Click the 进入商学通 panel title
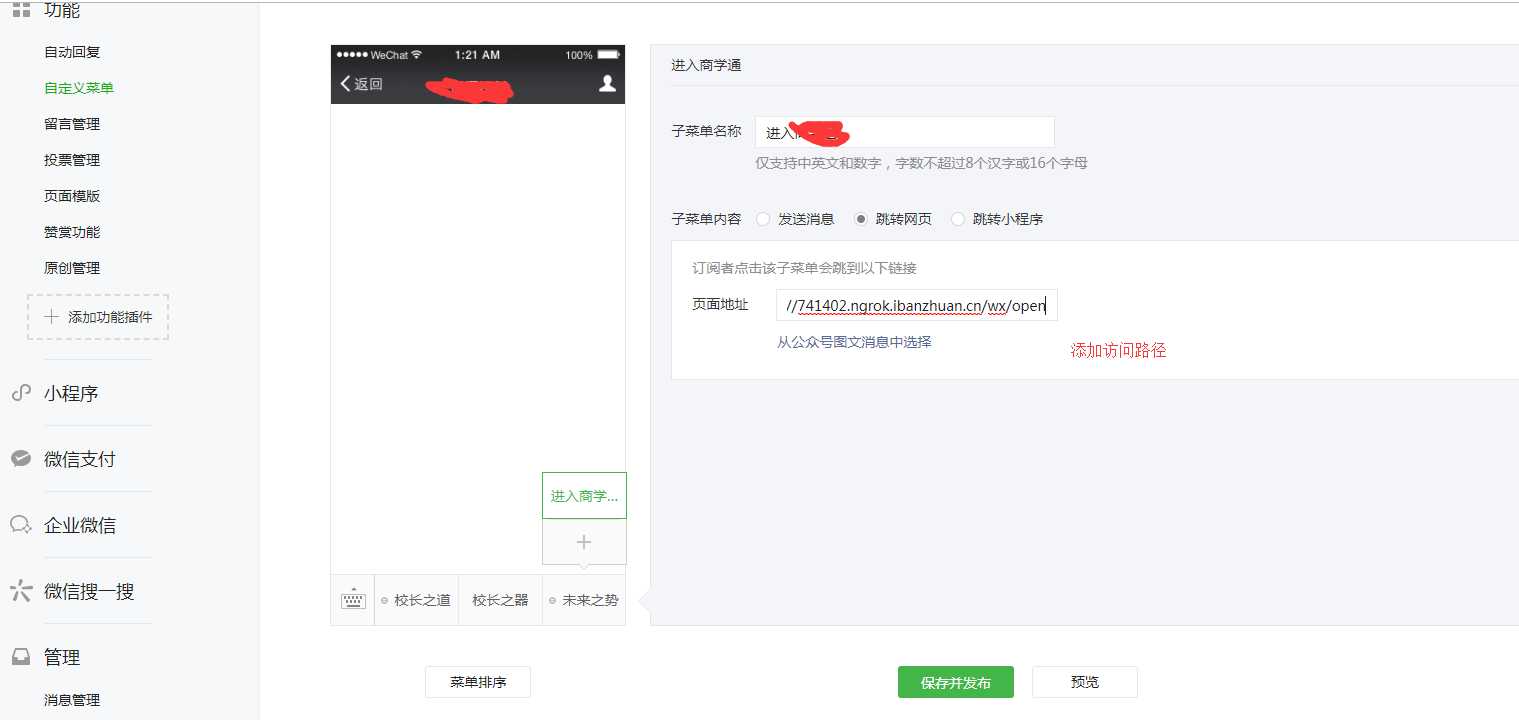This screenshot has height=720, width=1519. point(706,65)
